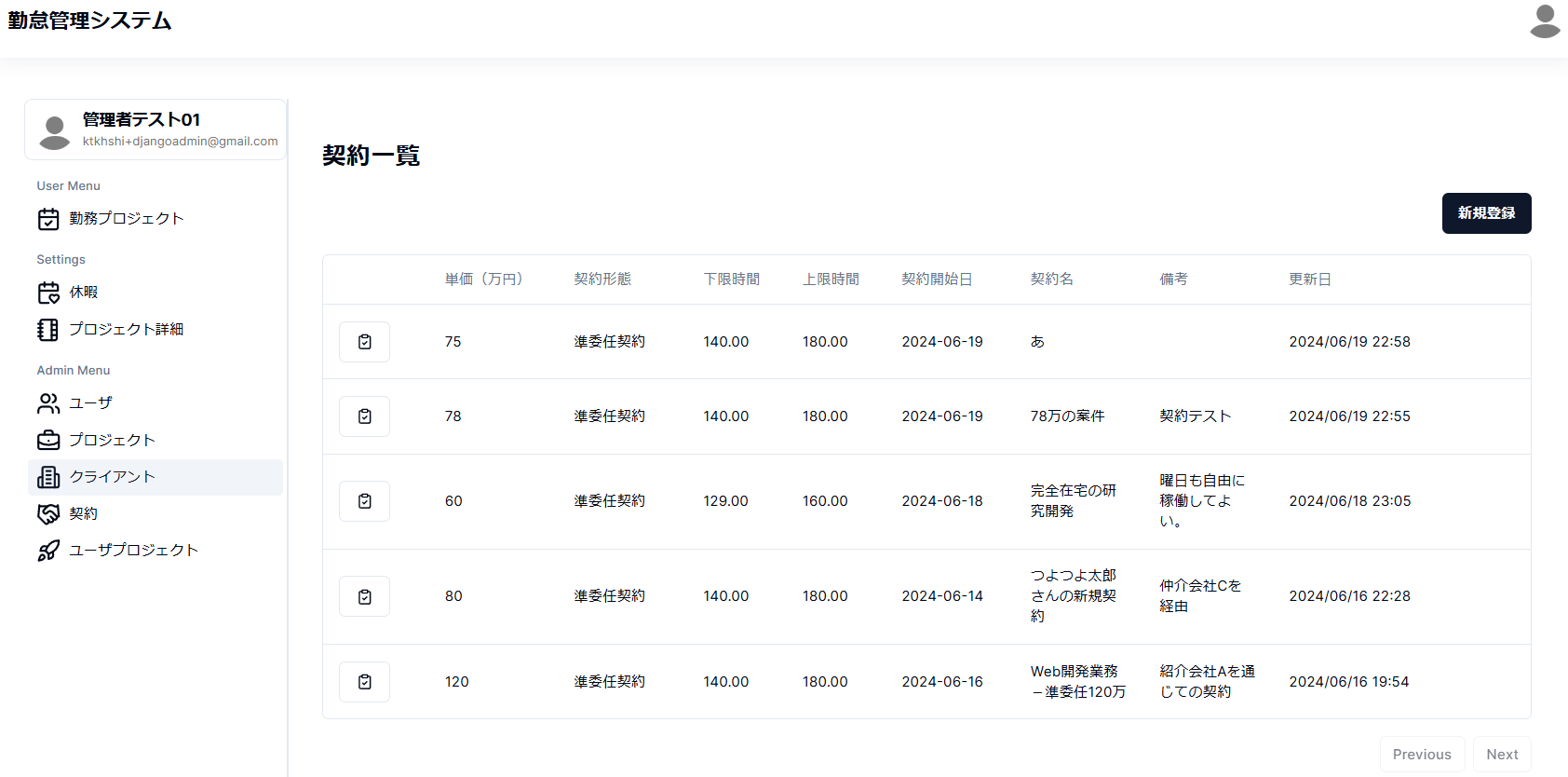Click the 契約開始日 column header
The height and width of the screenshot is (777, 1568).
(938, 279)
